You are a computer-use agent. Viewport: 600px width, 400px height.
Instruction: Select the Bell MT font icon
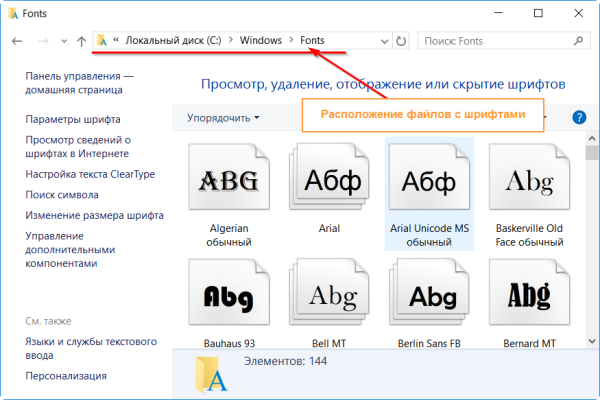[329, 292]
